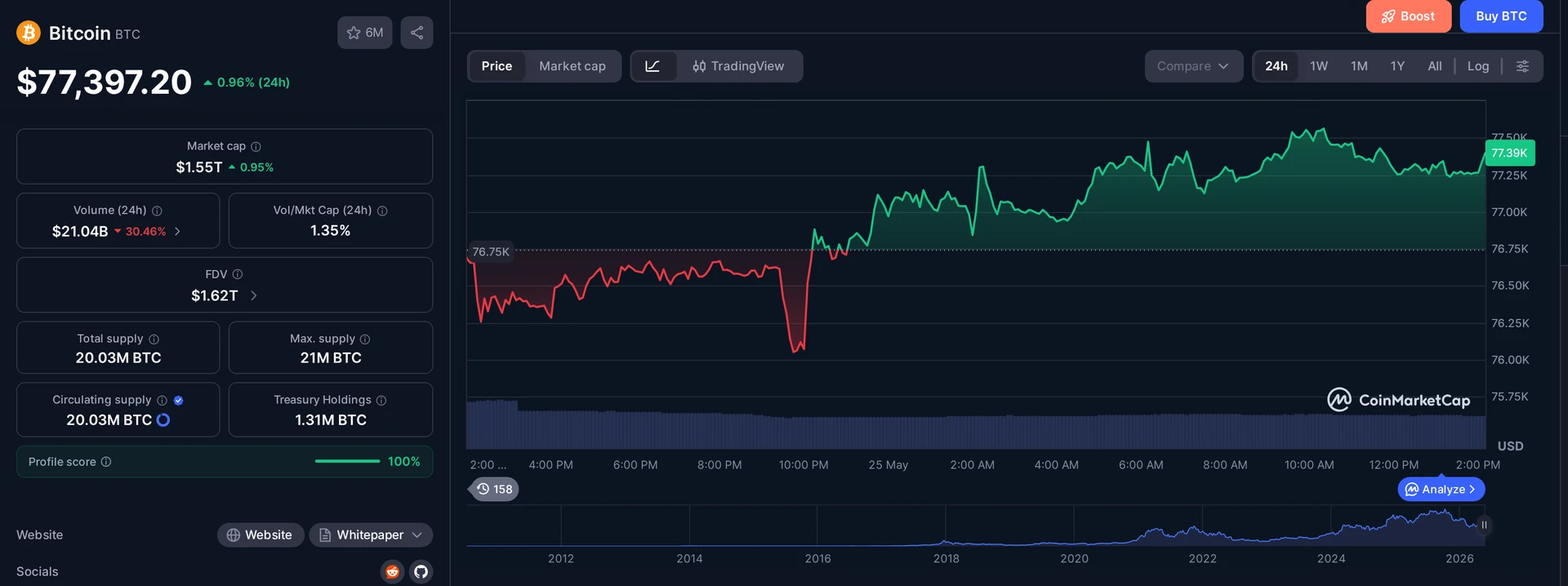Image resolution: width=1568 pixels, height=586 pixels.
Task: Click the 77.39K current price label
Action: tap(1509, 153)
